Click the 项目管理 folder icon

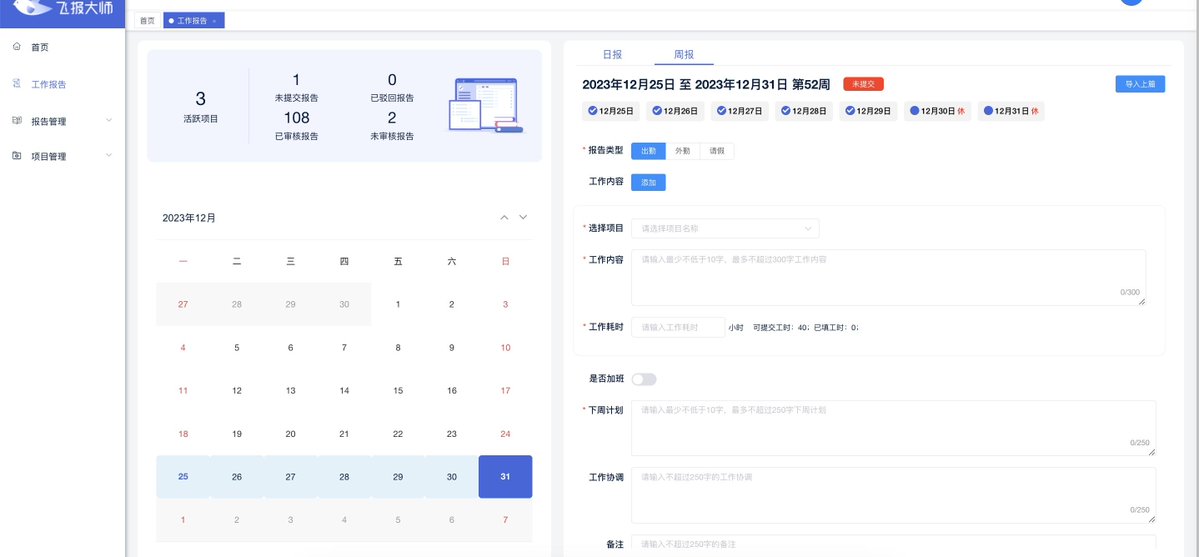(x=17, y=156)
